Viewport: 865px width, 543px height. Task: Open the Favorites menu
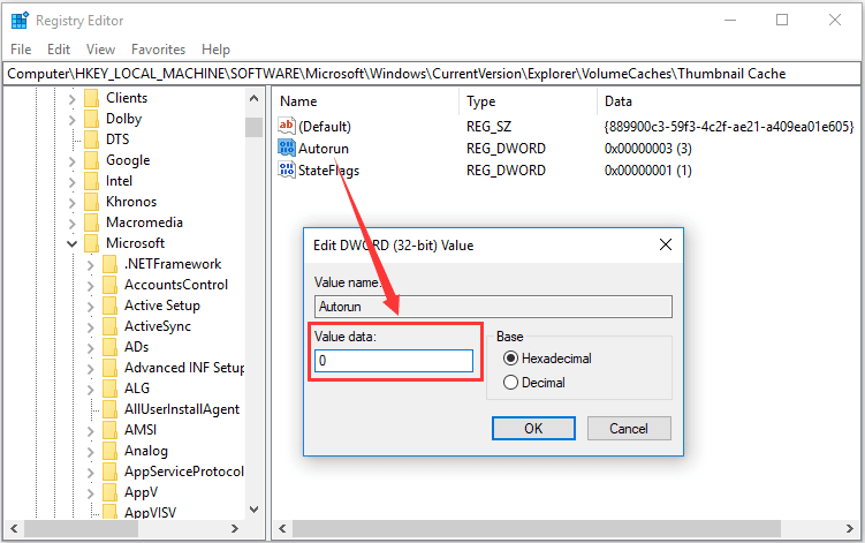point(158,49)
